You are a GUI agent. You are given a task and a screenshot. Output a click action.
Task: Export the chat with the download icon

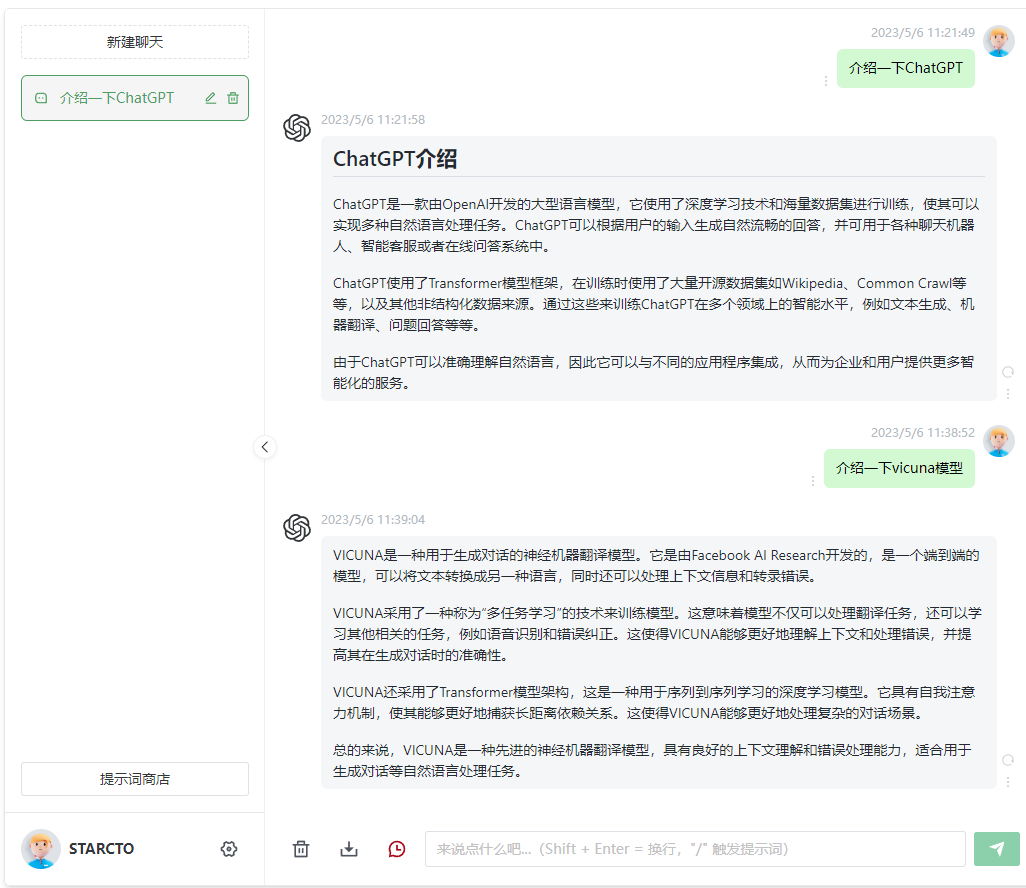(x=349, y=849)
